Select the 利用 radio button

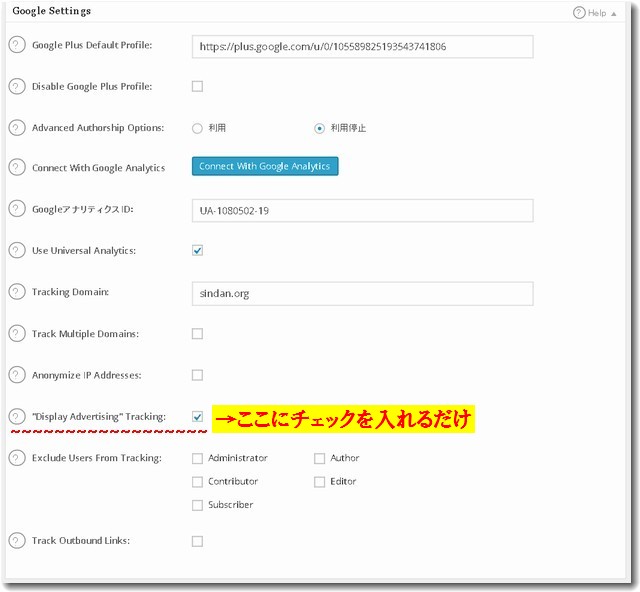[197, 128]
